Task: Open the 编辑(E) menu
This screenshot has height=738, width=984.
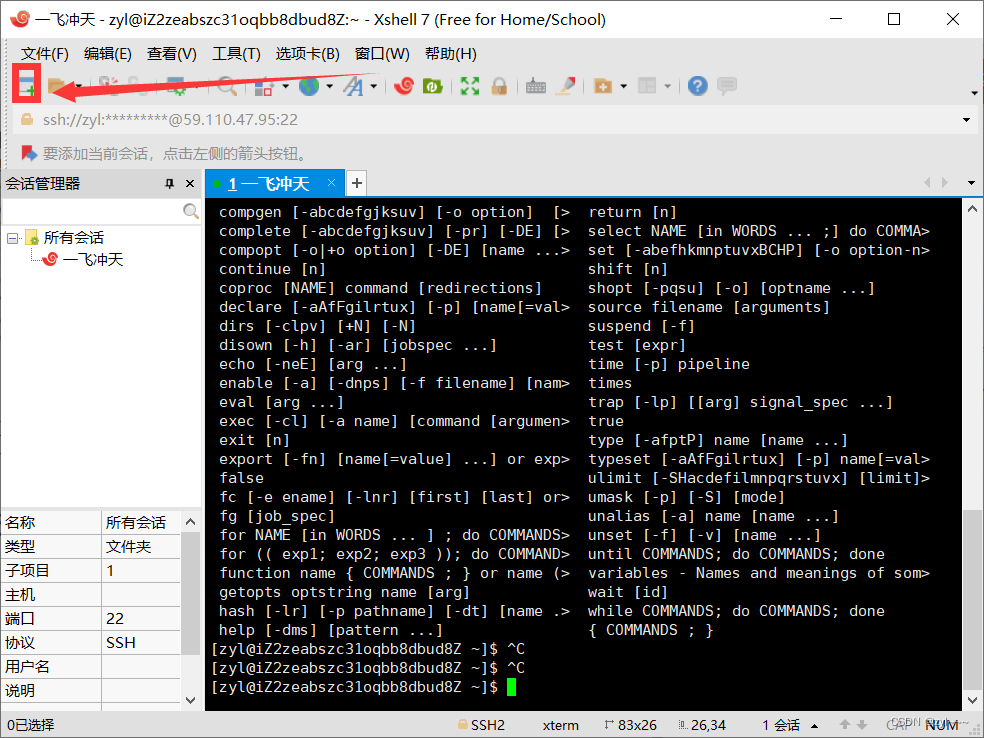Action: tap(107, 54)
